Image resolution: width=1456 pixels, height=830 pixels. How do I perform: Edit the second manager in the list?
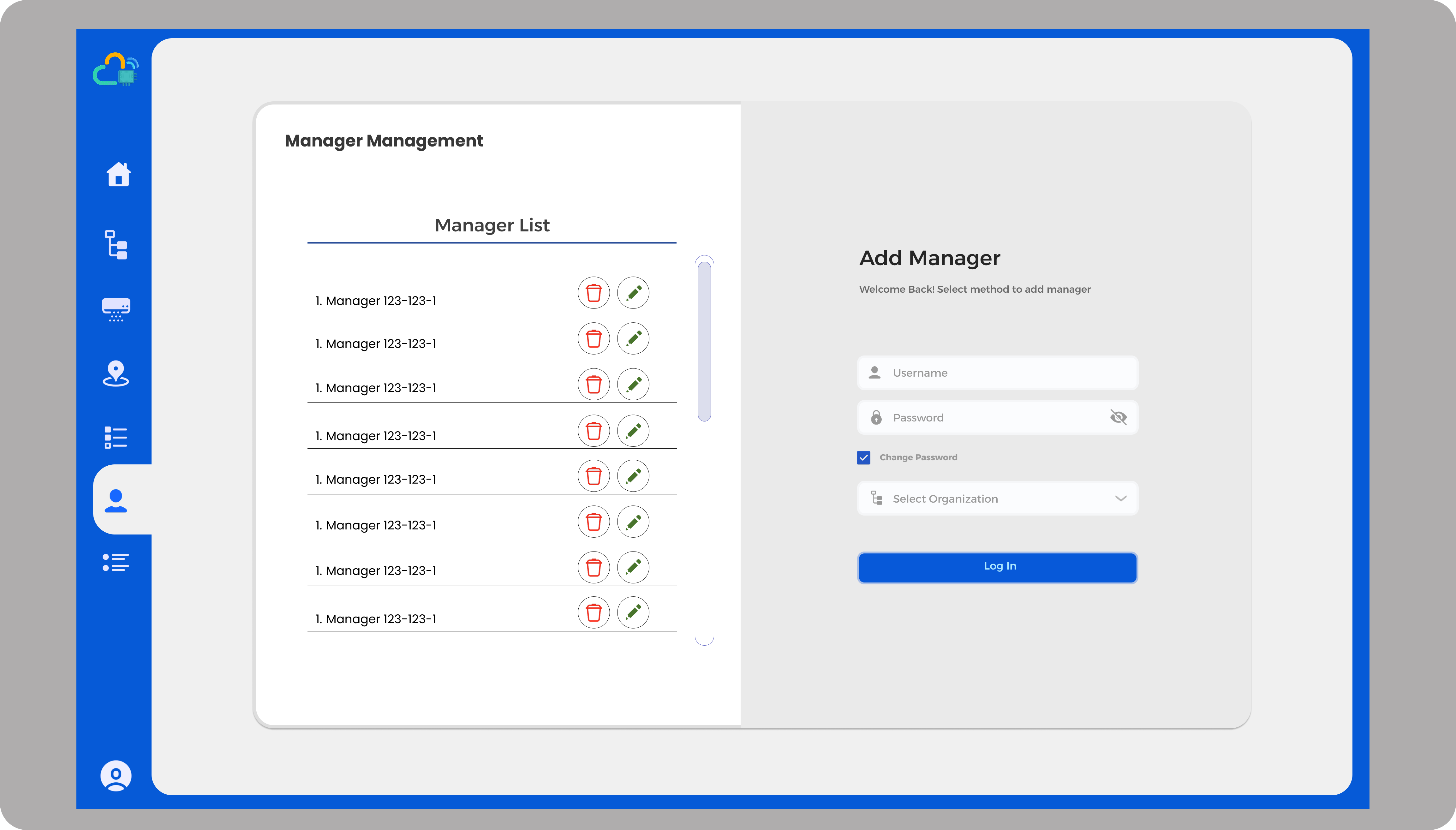tap(633, 339)
